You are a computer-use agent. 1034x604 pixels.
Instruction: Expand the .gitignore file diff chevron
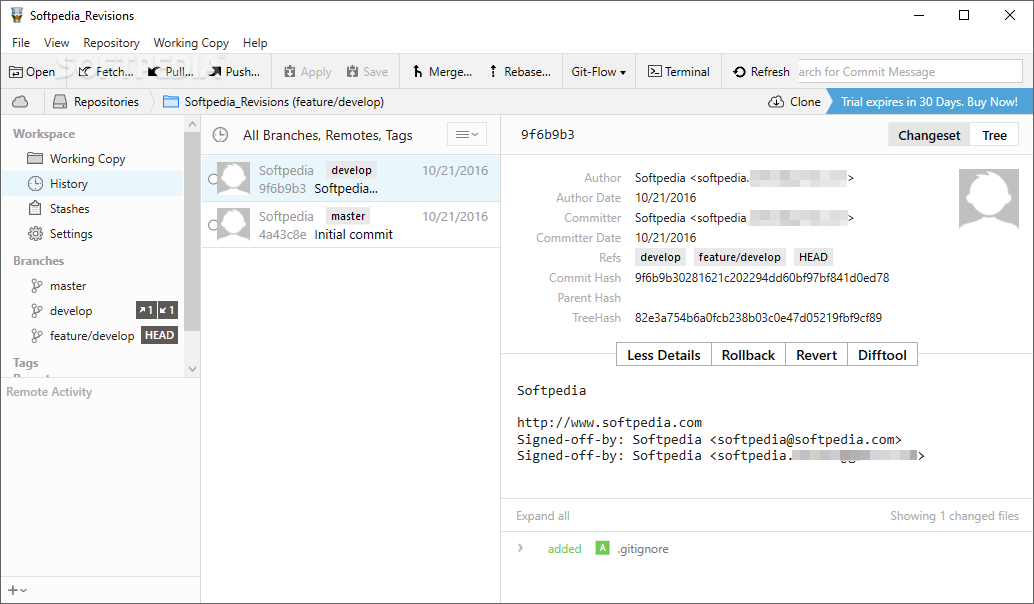click(x=520, y=548)
